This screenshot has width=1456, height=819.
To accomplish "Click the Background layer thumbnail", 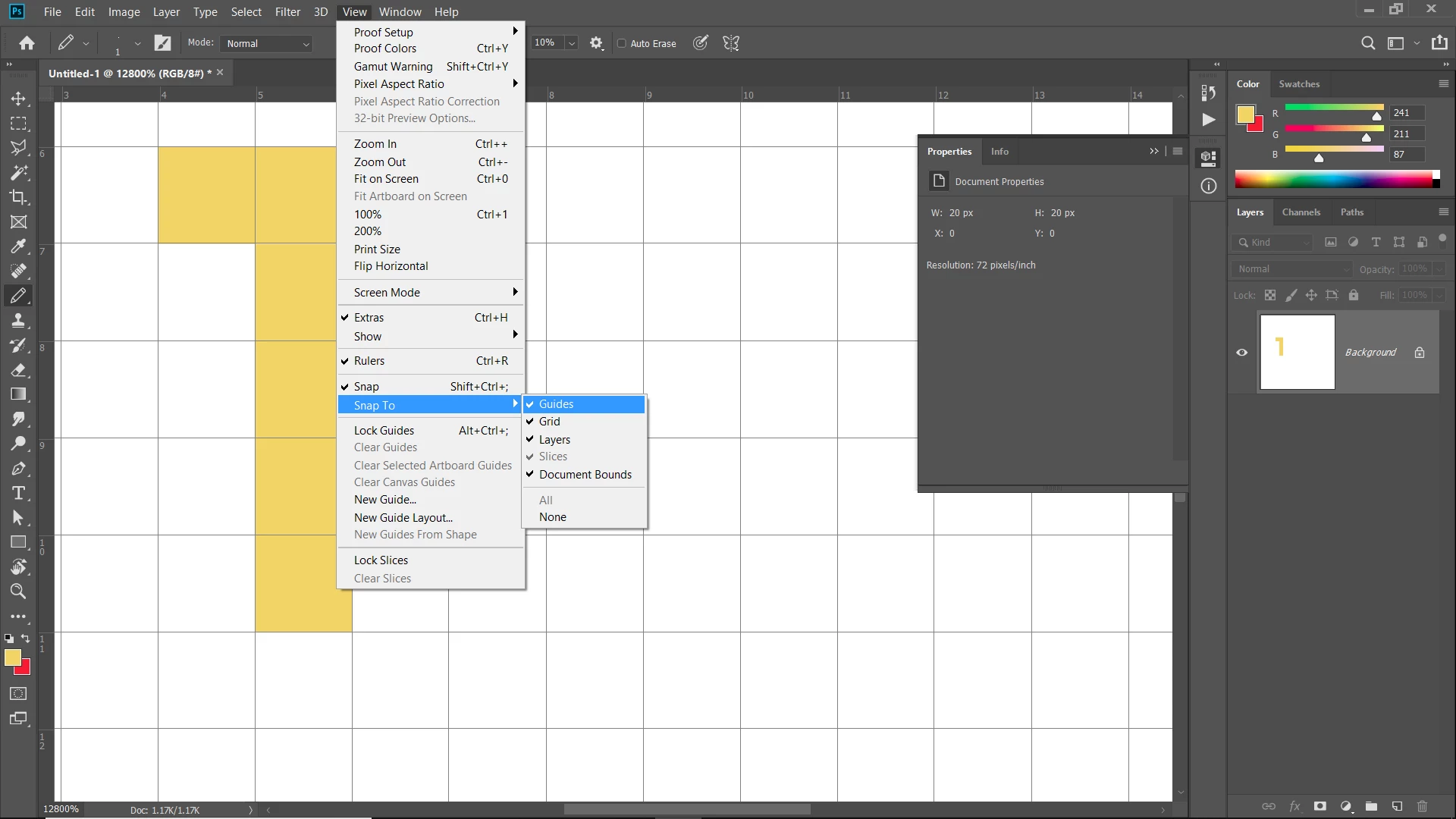I will [1297, 353].
